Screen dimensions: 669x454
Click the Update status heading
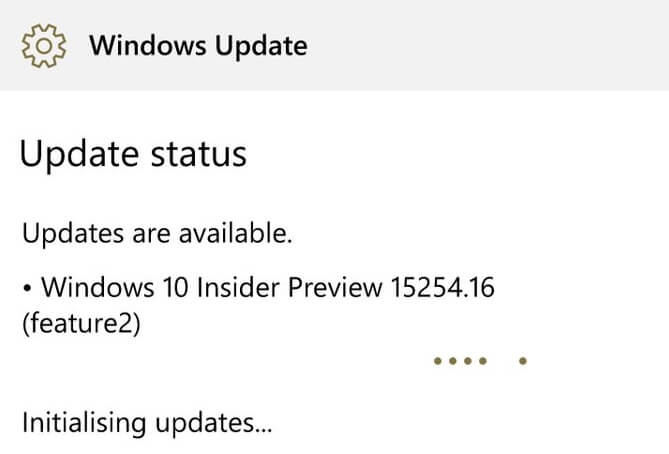click(x=133, y=154)
